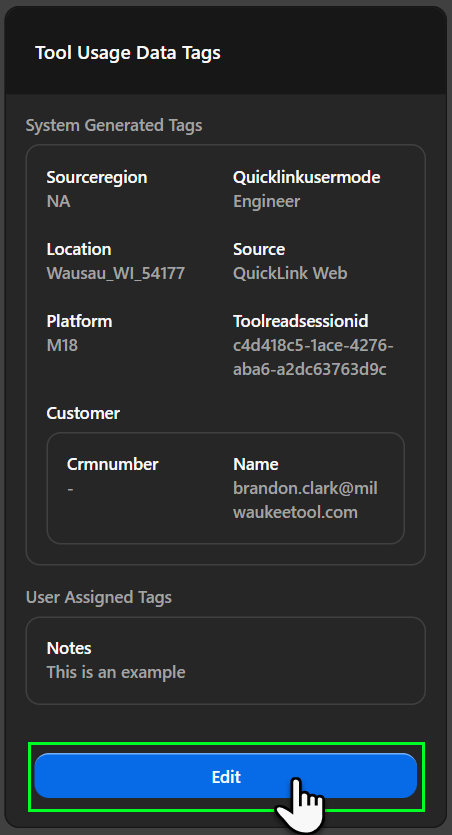Click the blue Edit button

(226, 776)
